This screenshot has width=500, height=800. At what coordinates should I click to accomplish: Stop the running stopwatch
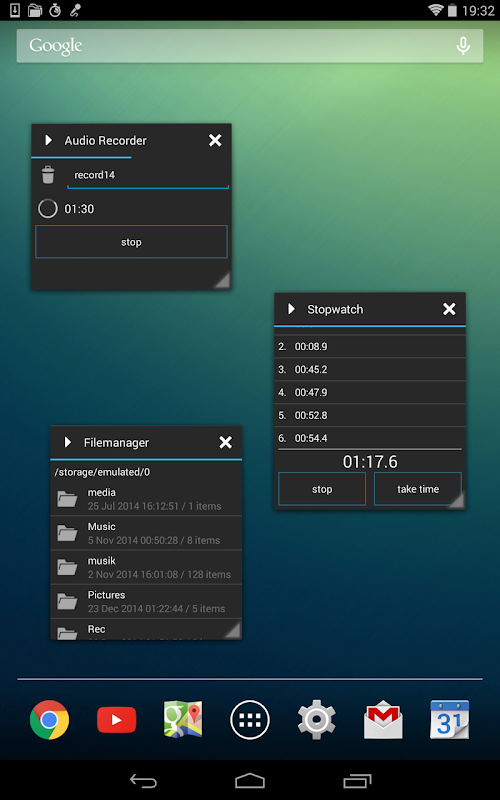pos(322,489)
